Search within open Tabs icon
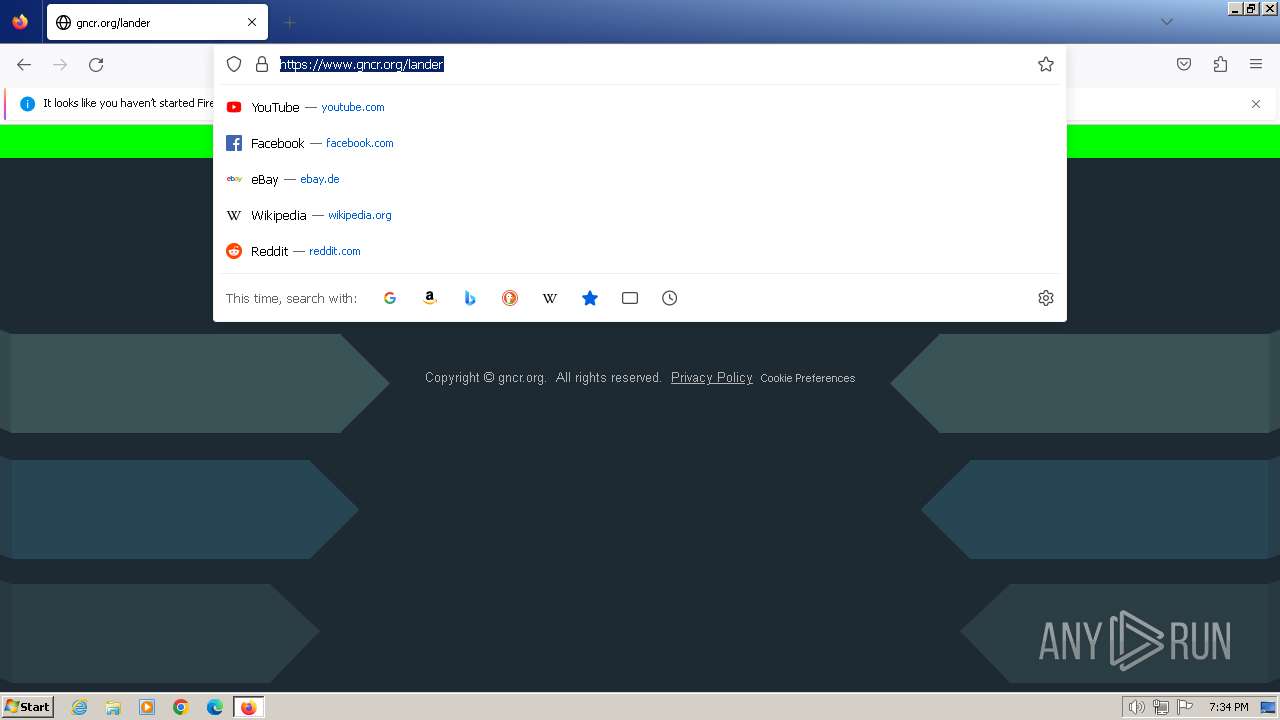The width and height of the screenshot is (1280, 720). coord(630,298)
